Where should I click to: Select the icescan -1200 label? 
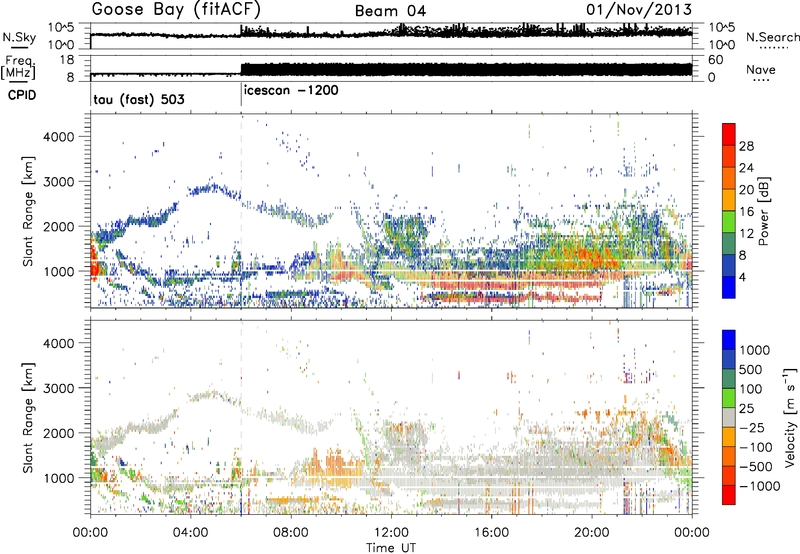[291, 90]
